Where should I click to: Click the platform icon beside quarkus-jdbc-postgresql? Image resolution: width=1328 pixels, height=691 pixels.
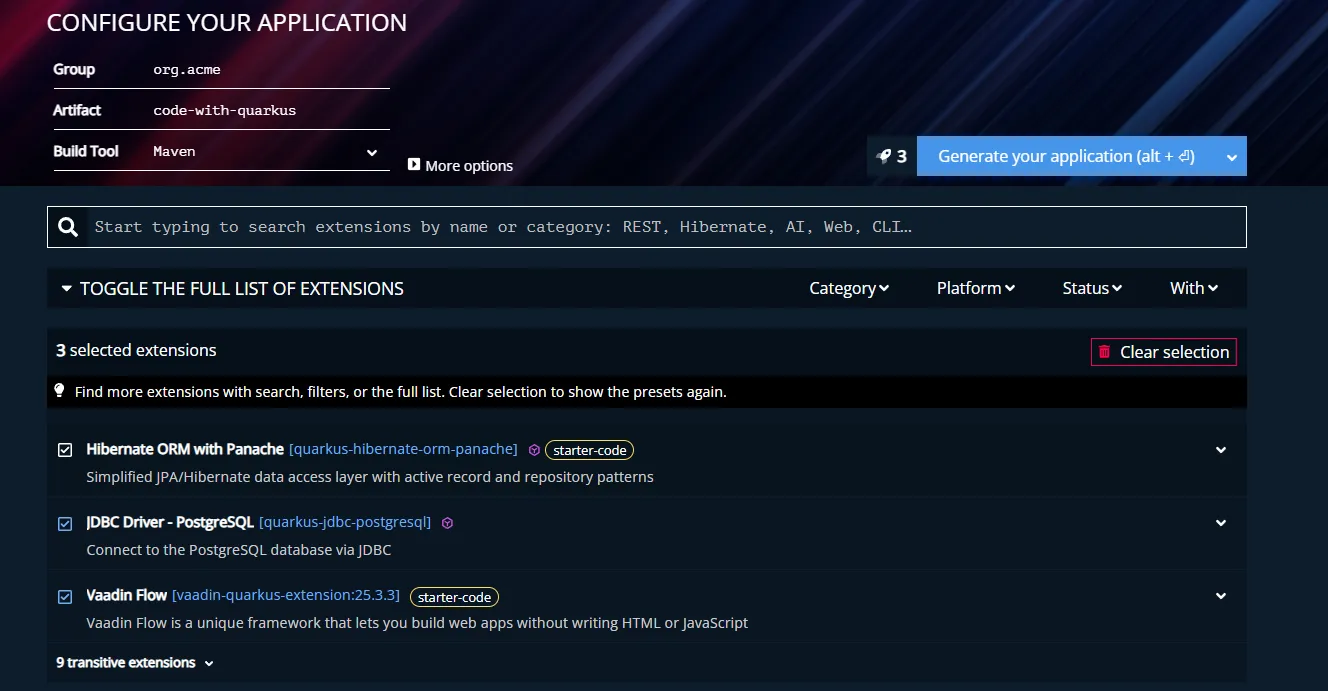pyautogui.click(x=447, y=523)
